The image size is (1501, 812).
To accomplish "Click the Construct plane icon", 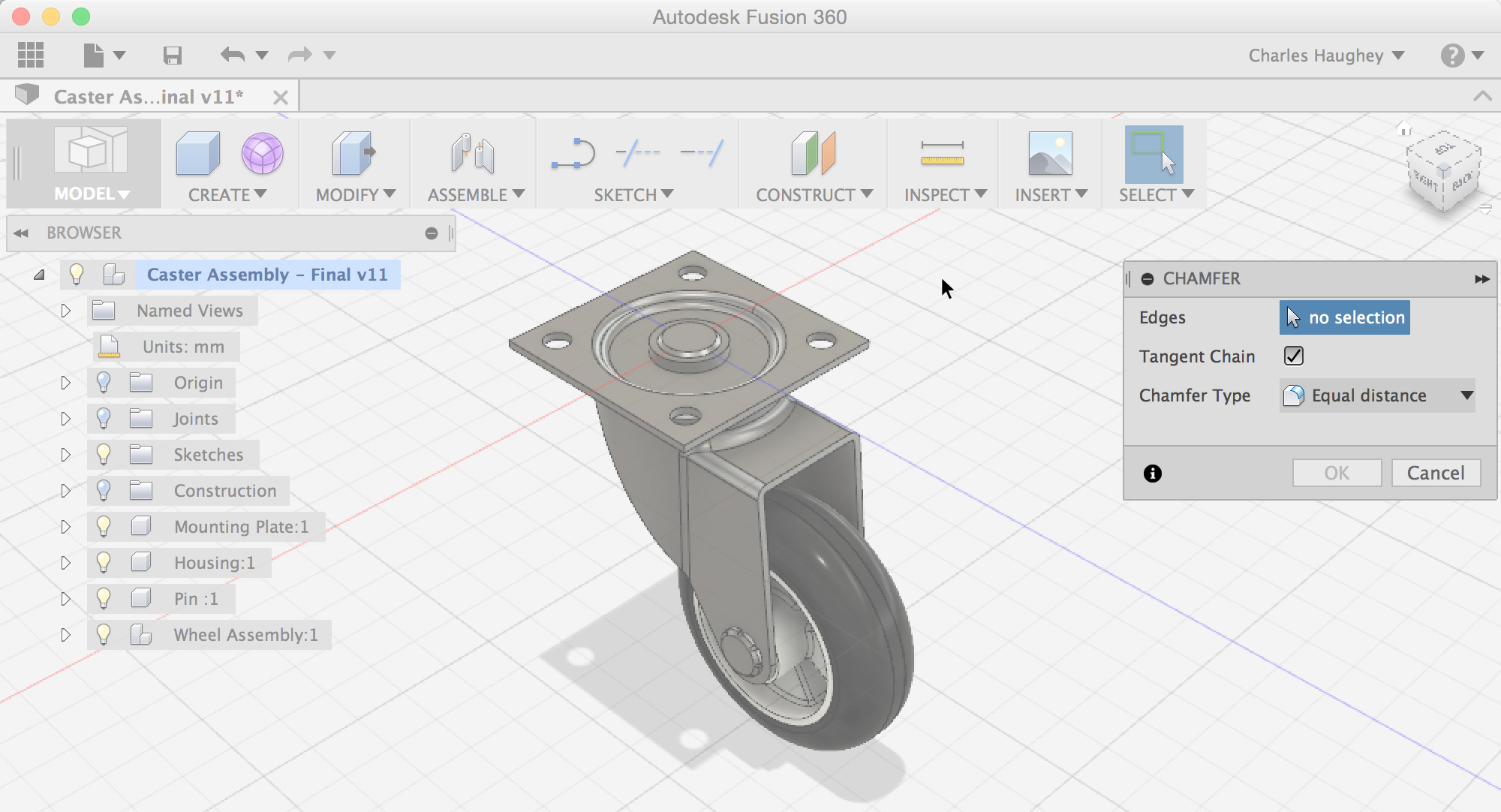I will click(813, 153).
